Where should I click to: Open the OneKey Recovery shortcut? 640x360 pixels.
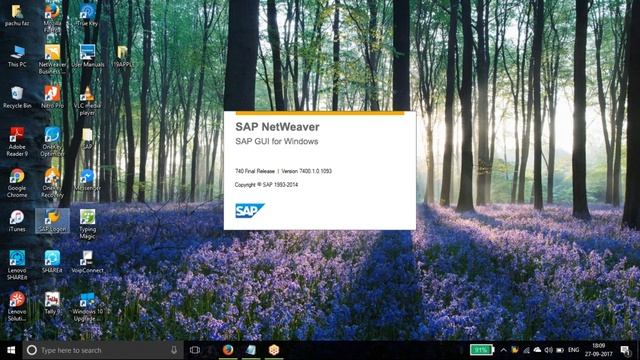click(x=52, y=183)
